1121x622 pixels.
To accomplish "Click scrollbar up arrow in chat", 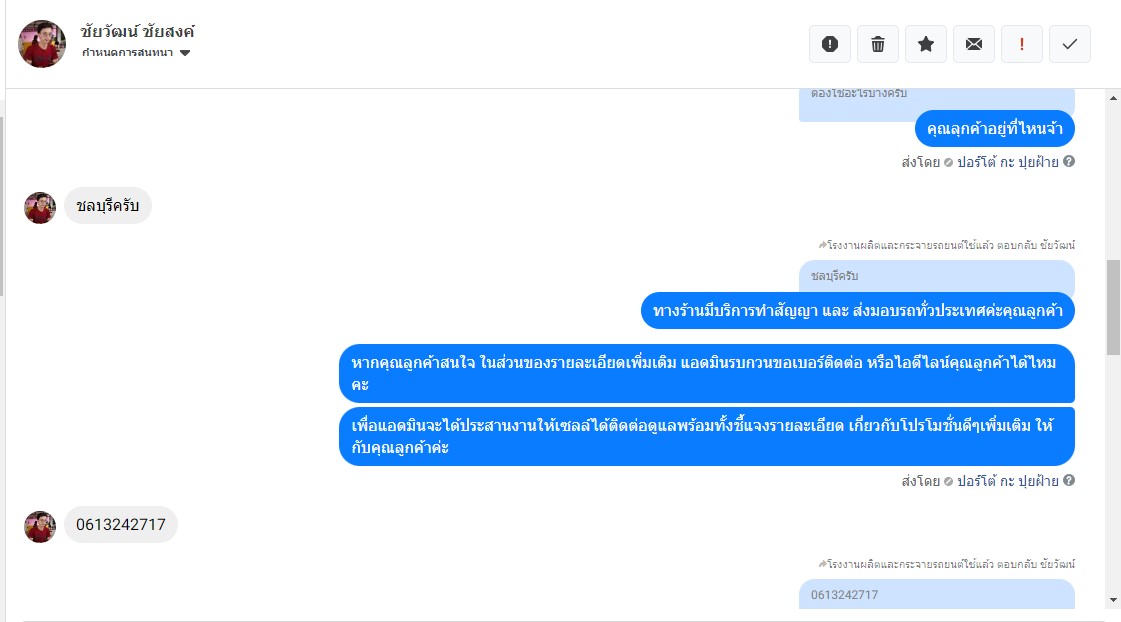I will pyautogui.click(x=1113, y=99).
